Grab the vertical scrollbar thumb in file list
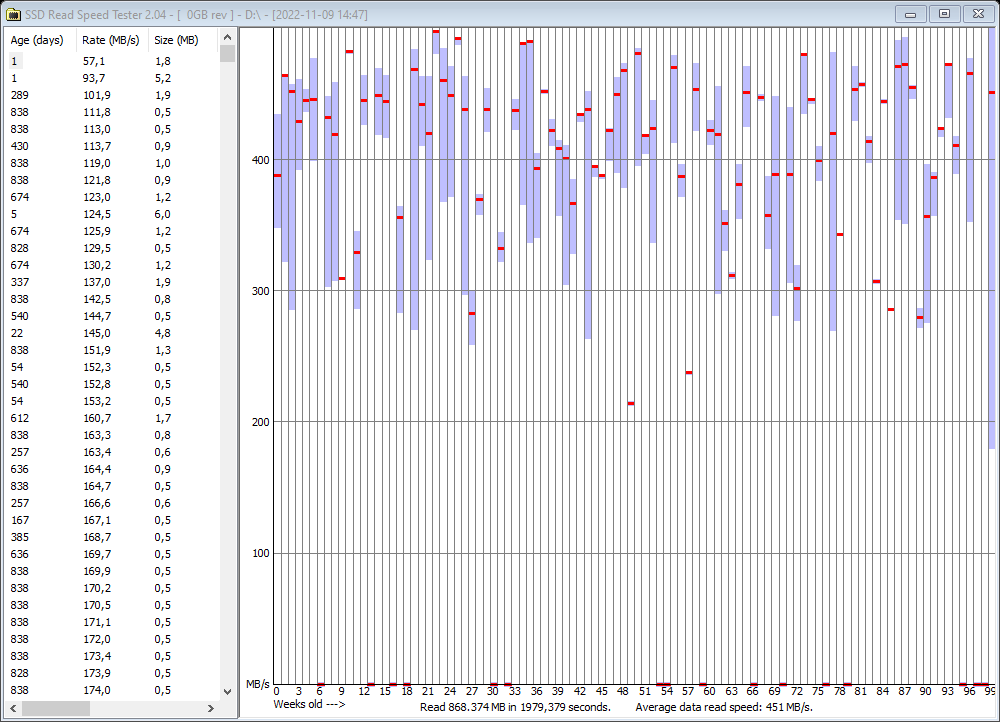This screenshot has height=722, width=1000. click(x=228, y=53)
